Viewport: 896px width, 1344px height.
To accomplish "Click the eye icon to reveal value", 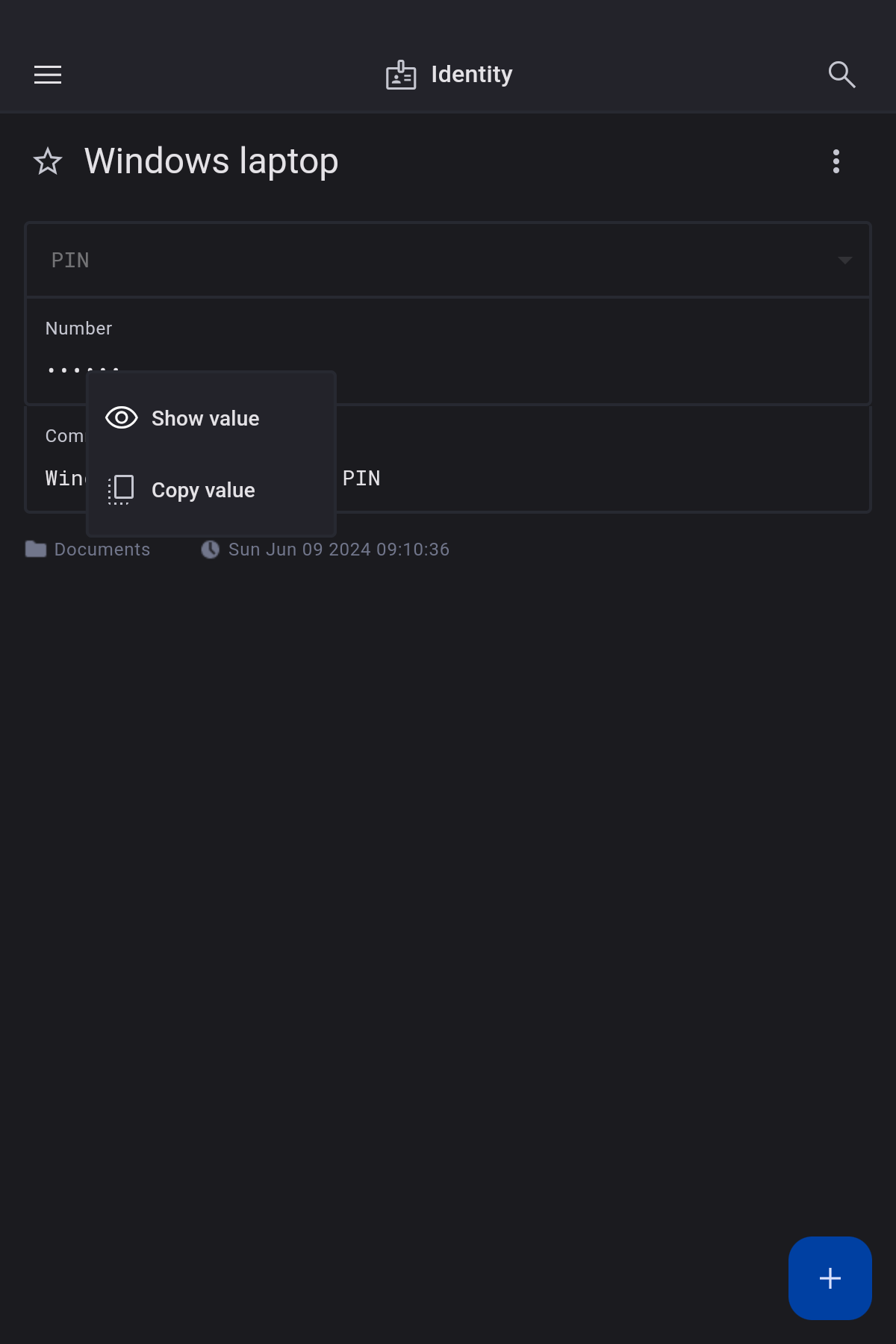I will (x=122, y=418).
